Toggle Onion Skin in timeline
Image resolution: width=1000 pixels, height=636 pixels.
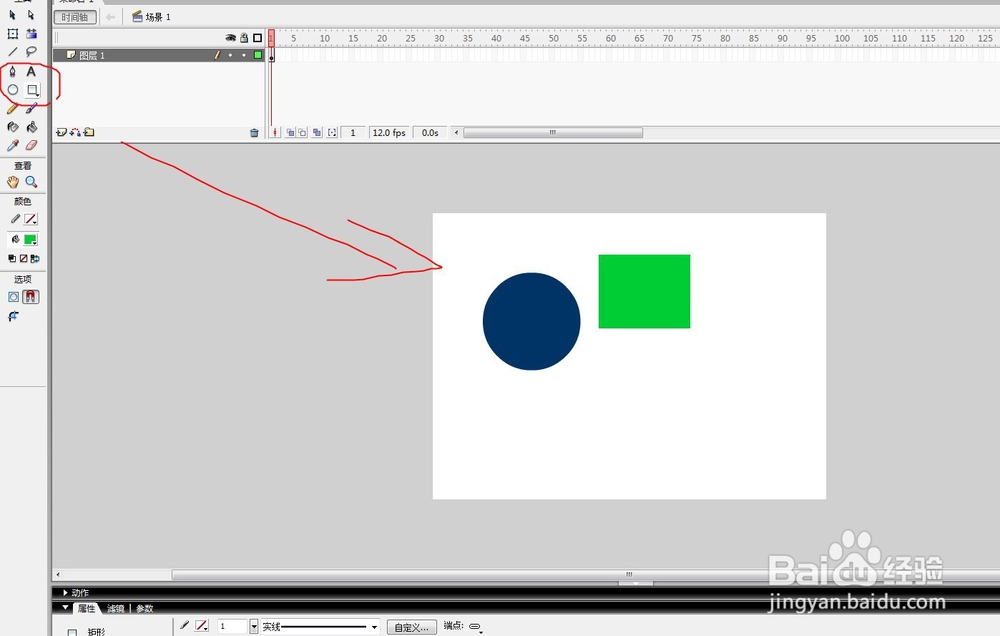coord(290,133)
